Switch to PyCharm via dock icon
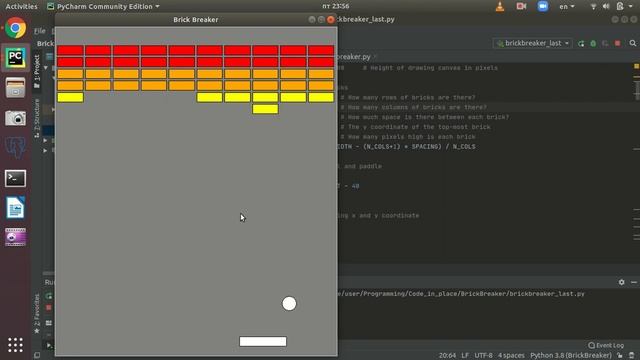 (16, 58)
